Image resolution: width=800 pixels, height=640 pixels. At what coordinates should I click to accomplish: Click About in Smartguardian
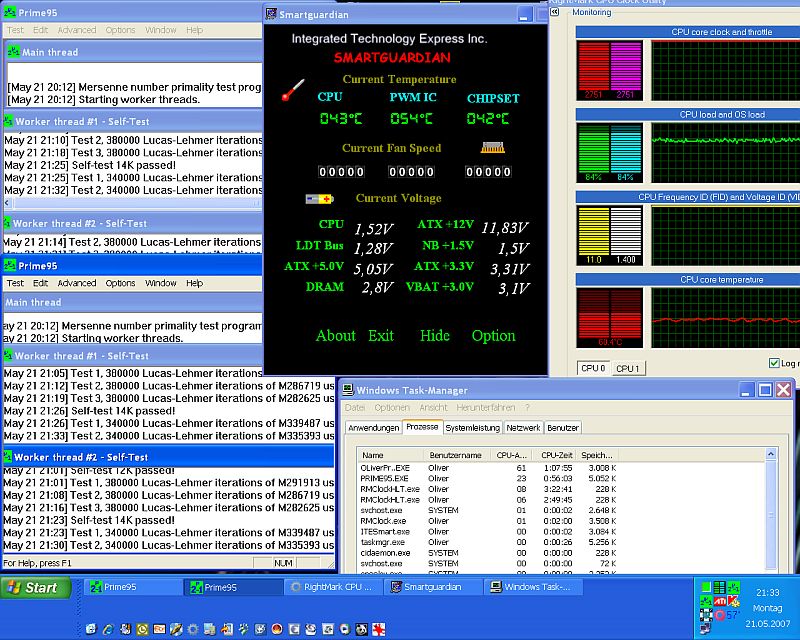[x=335, y=335]
